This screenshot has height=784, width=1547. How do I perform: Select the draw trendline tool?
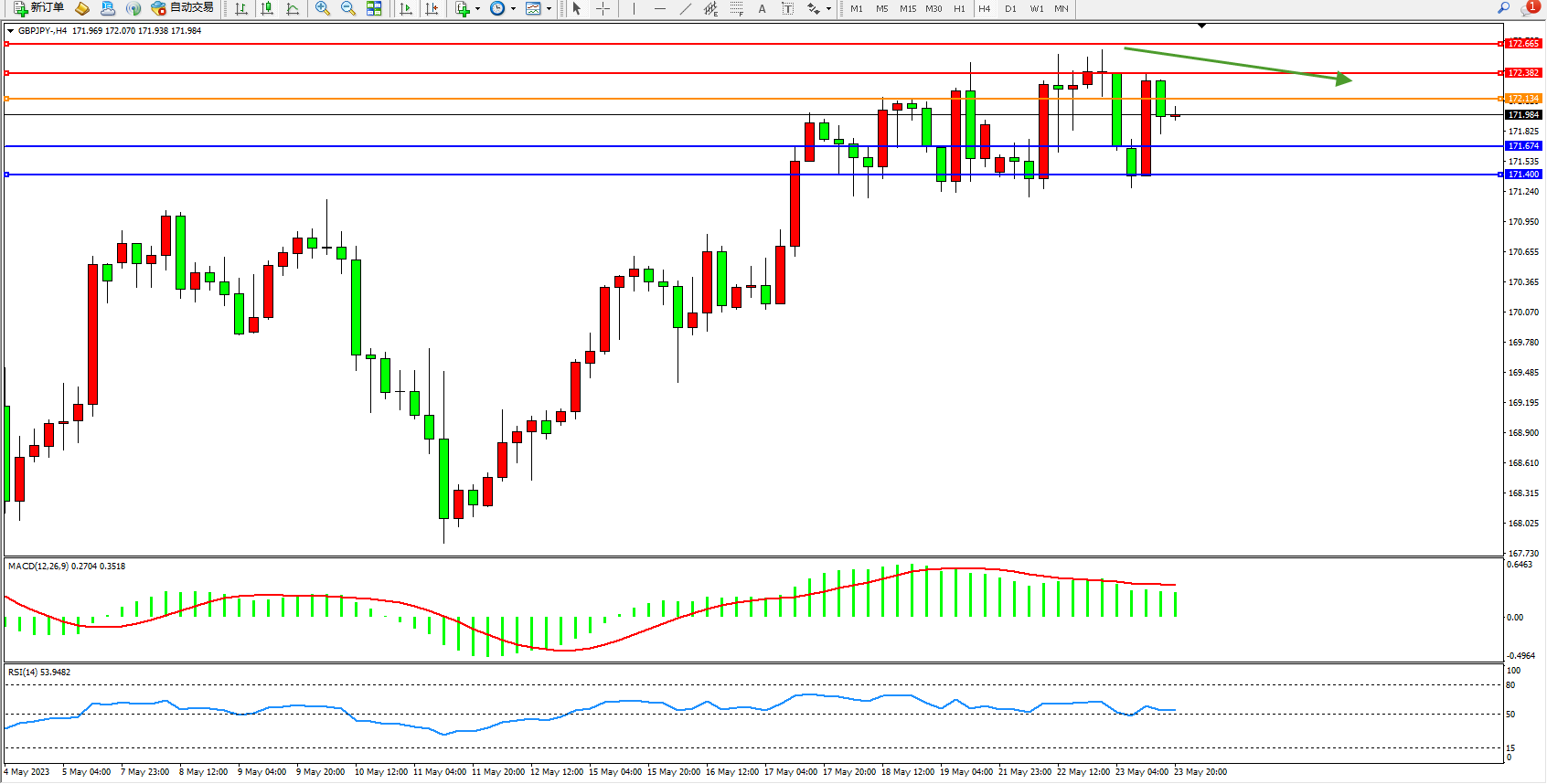pos(686,8)
